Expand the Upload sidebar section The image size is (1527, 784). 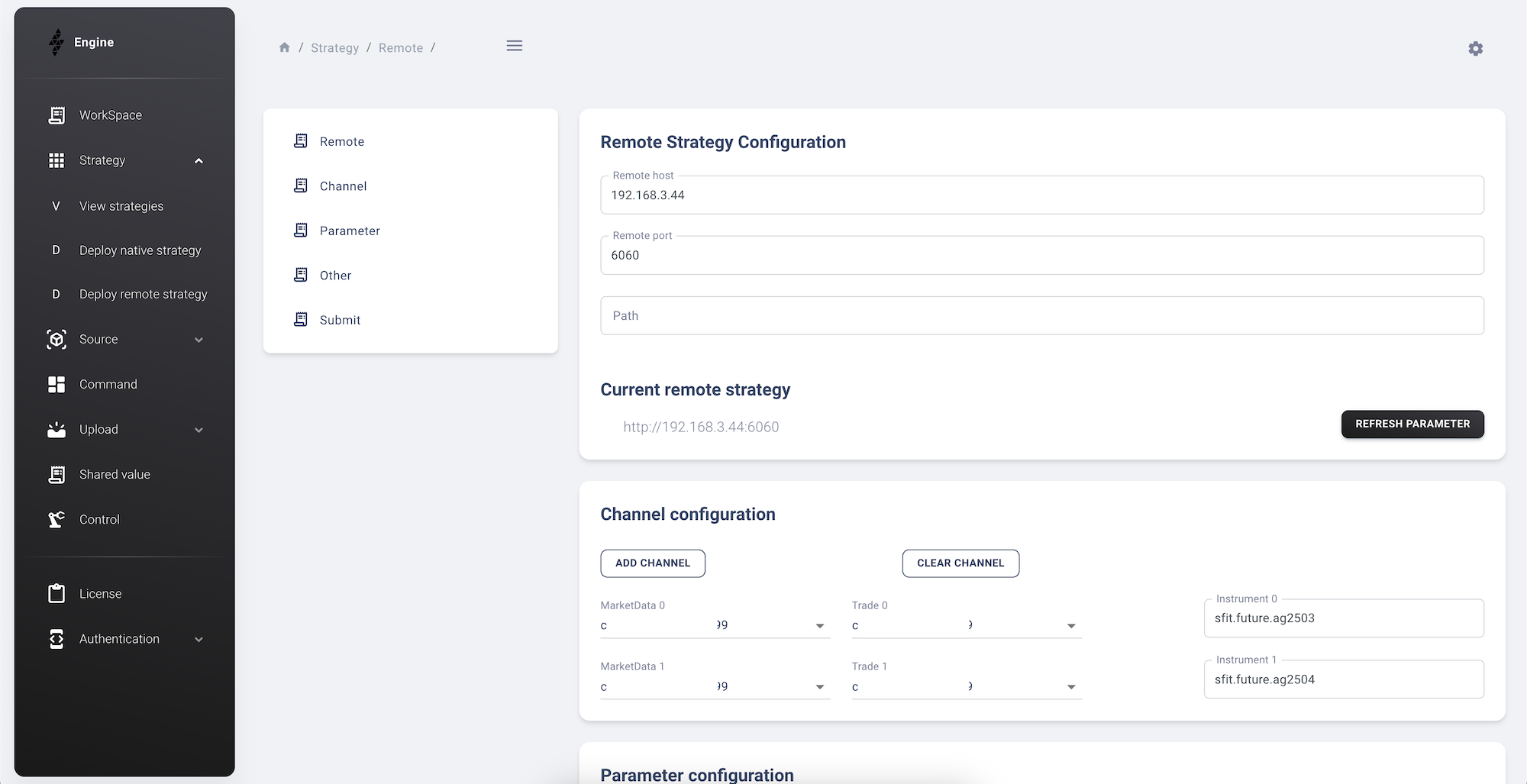tap(199, 430)
